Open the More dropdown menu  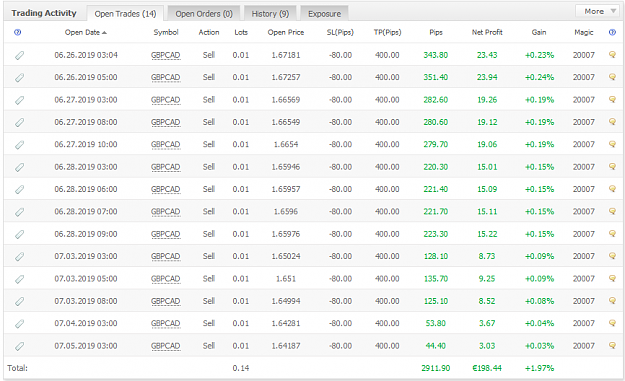pos(597,11)
